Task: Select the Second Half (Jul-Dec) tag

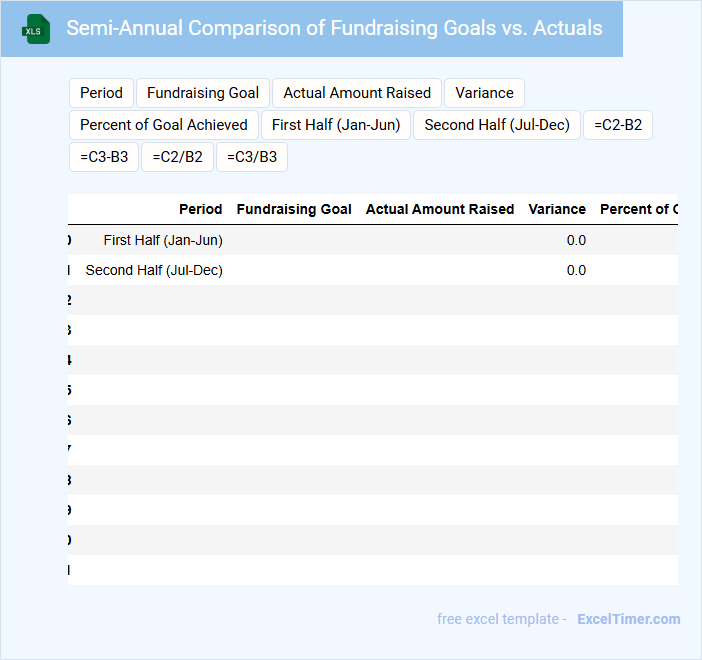Action: pyautogui.click(x=497, y=125)
